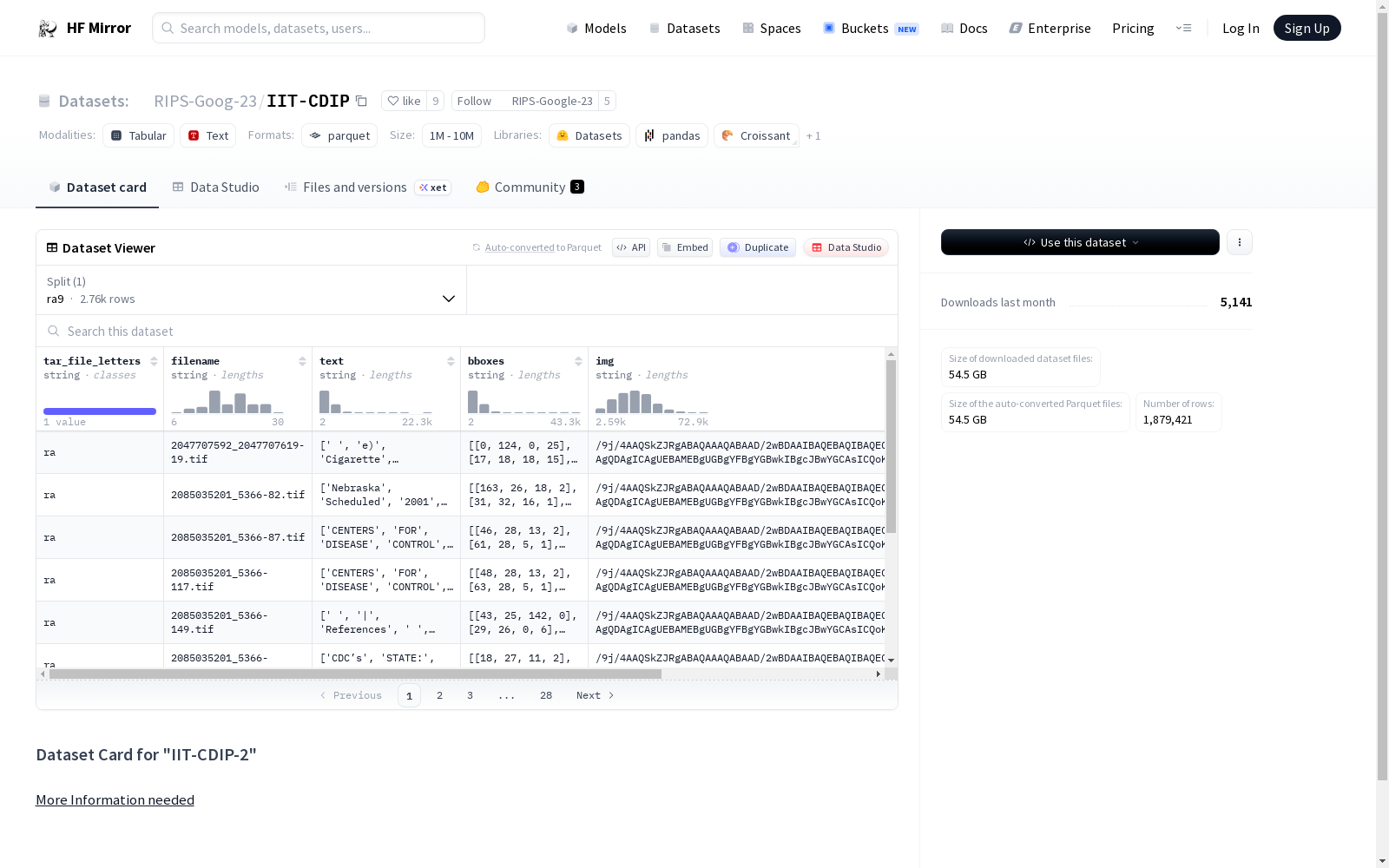Screen dimensions: 1389x868
Task: Click the Embed button
Action: [685, 247]
